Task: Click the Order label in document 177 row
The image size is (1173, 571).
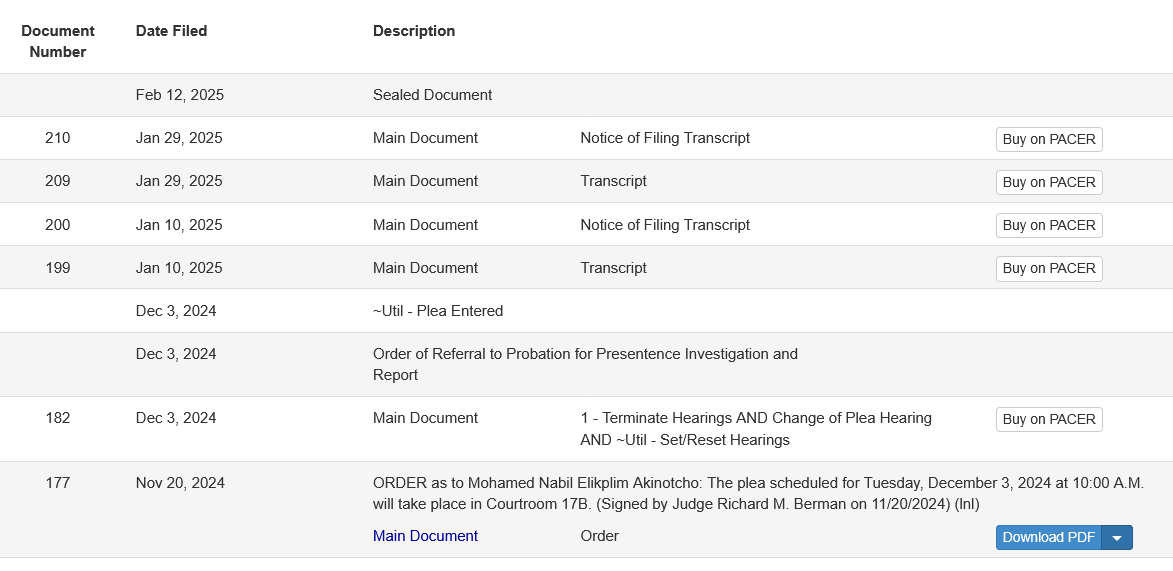Action: (x=599, y=536)
